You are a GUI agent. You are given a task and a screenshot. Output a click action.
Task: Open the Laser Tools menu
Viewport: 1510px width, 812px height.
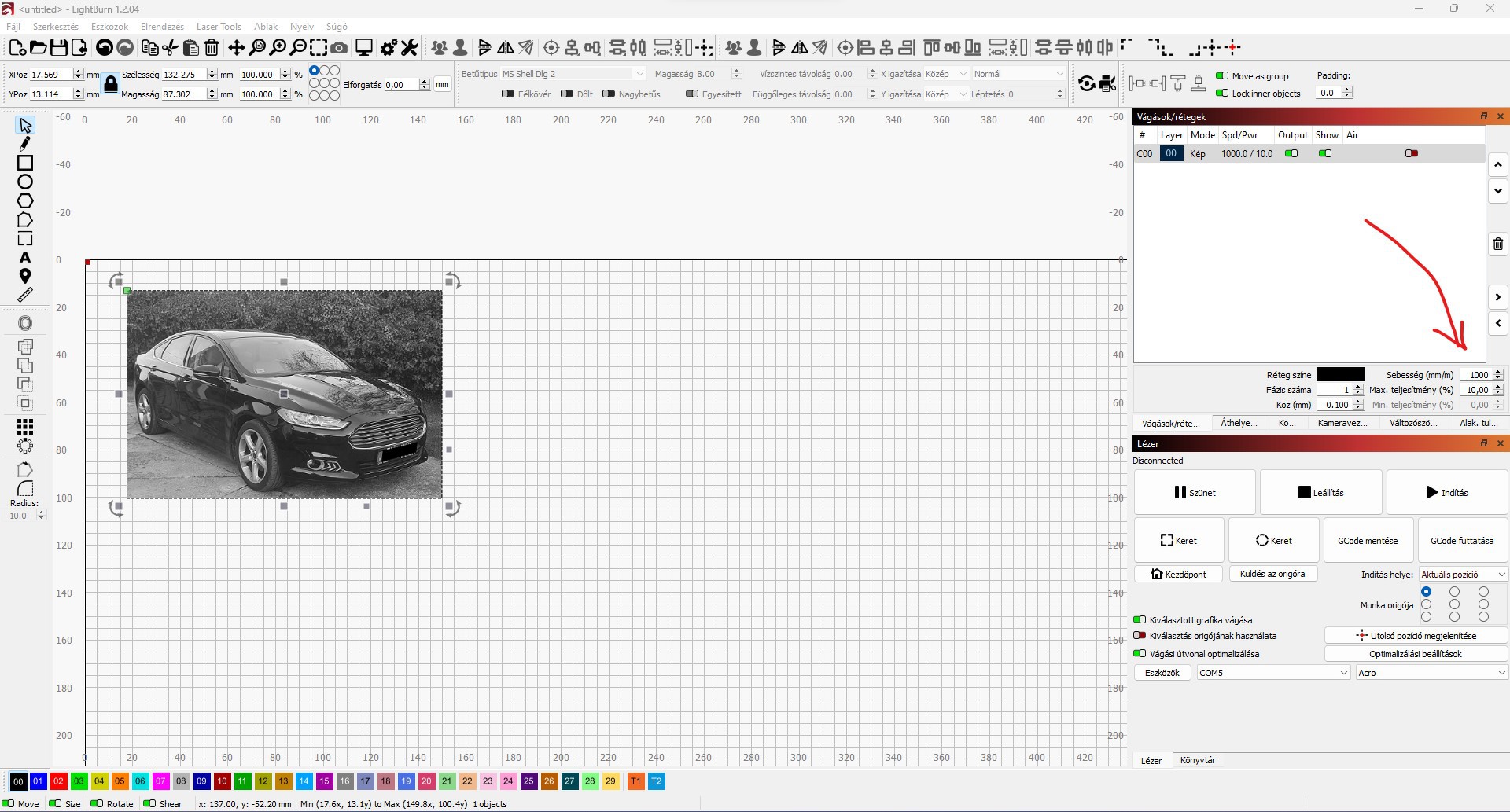click(x=219, y=27)
